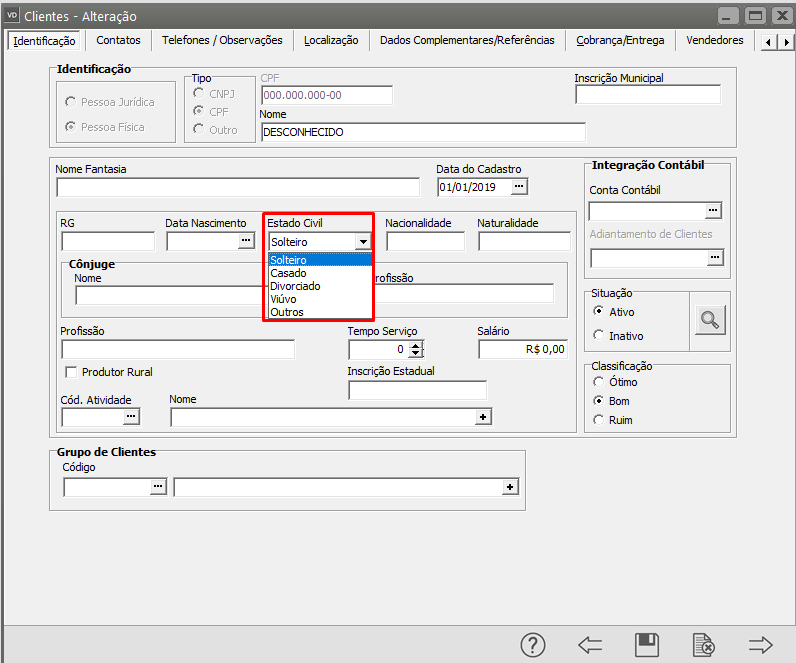Save the client with the floppy disk icon
Screen dimensions: 796x663
point(647,645)
